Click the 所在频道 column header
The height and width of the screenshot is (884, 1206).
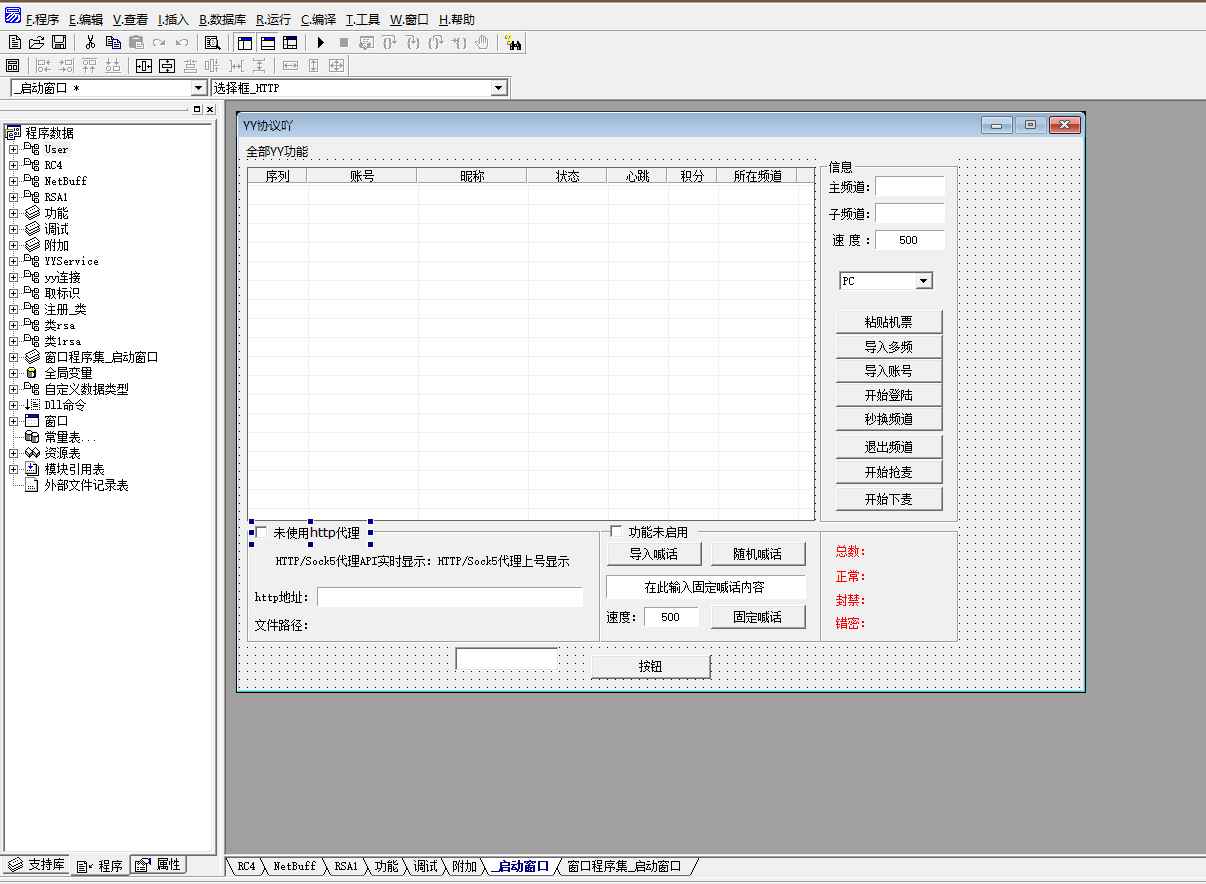click(x=757, y=176)
